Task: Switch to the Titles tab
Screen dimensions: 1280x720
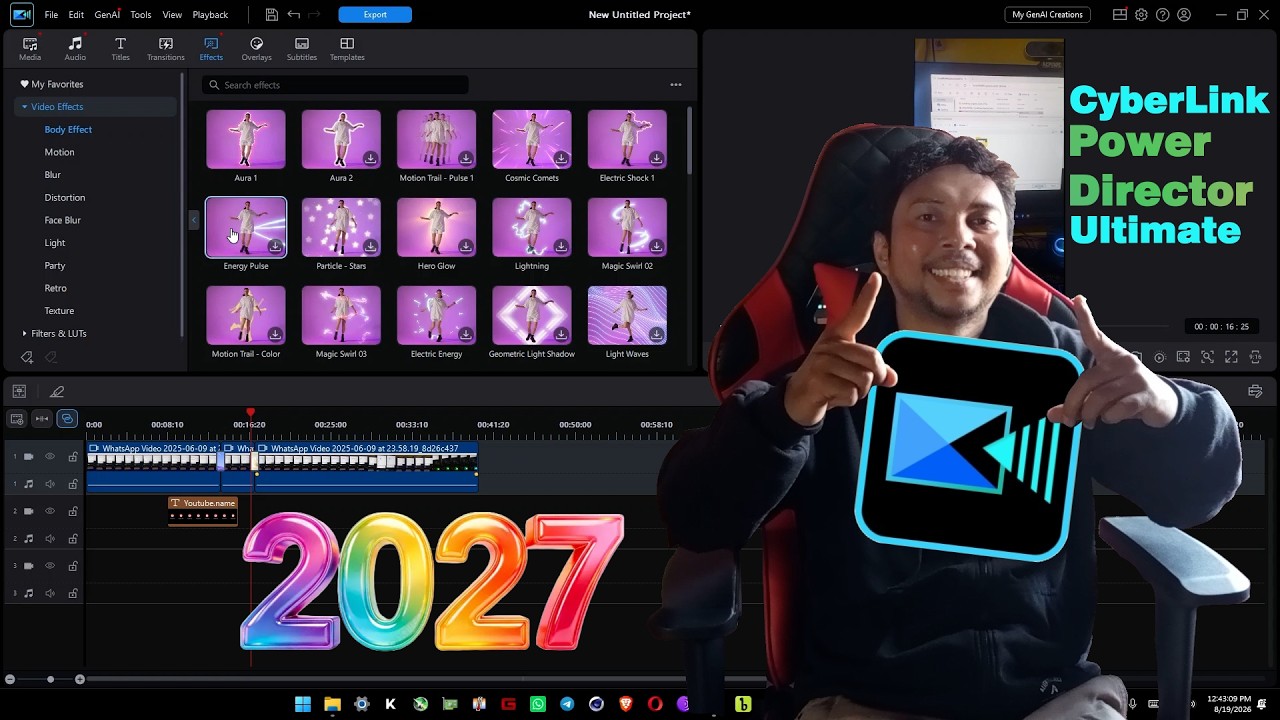Action: point(120,49)
